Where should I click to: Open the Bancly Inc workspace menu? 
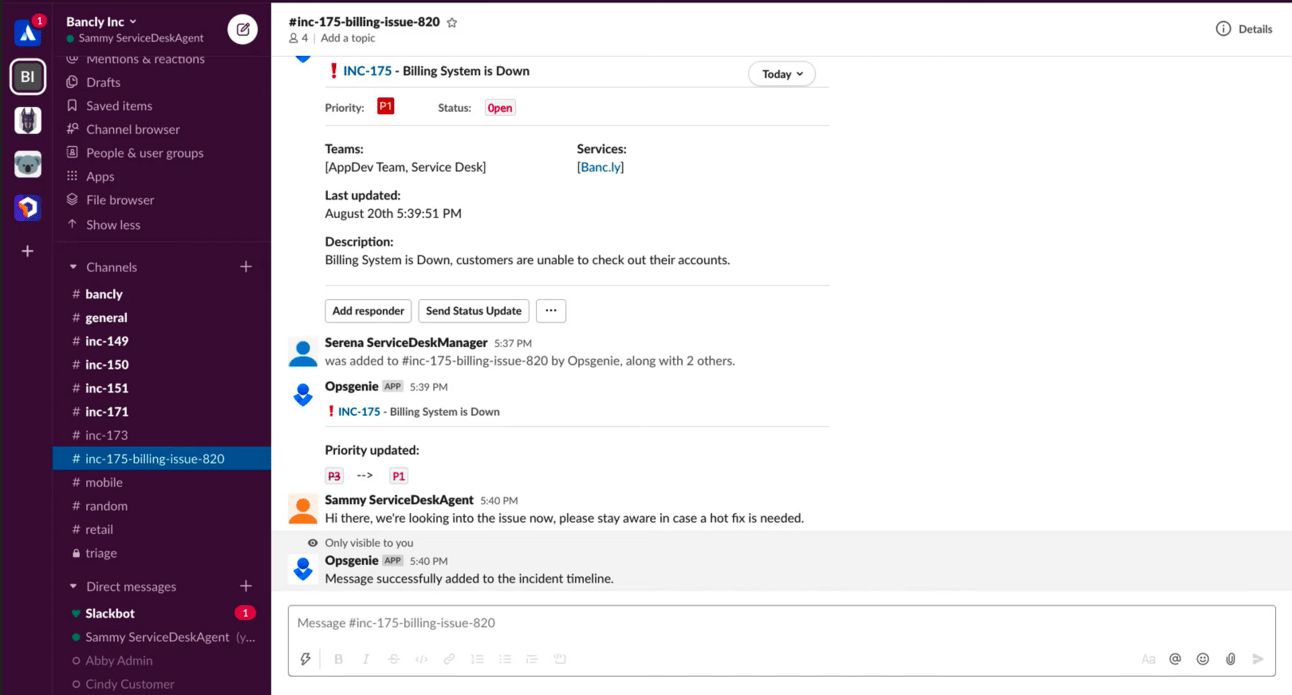point(101,21)
